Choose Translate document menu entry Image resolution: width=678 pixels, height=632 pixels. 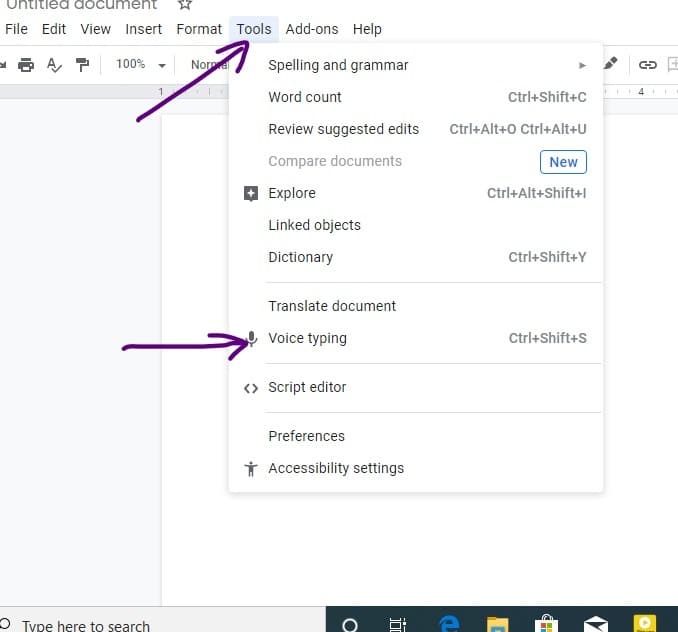332,307
